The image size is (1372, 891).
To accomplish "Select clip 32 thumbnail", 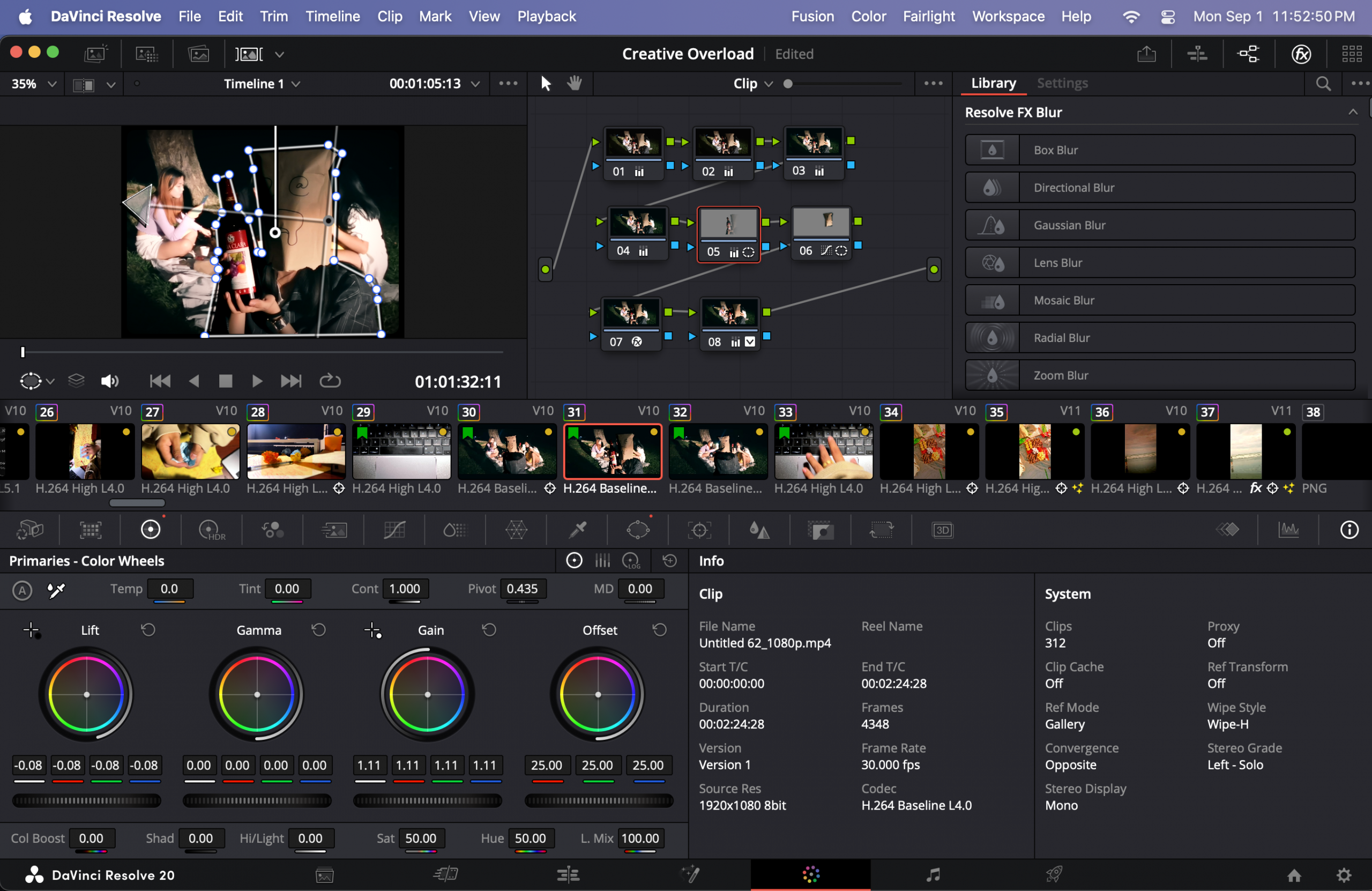I will [718, 451].
